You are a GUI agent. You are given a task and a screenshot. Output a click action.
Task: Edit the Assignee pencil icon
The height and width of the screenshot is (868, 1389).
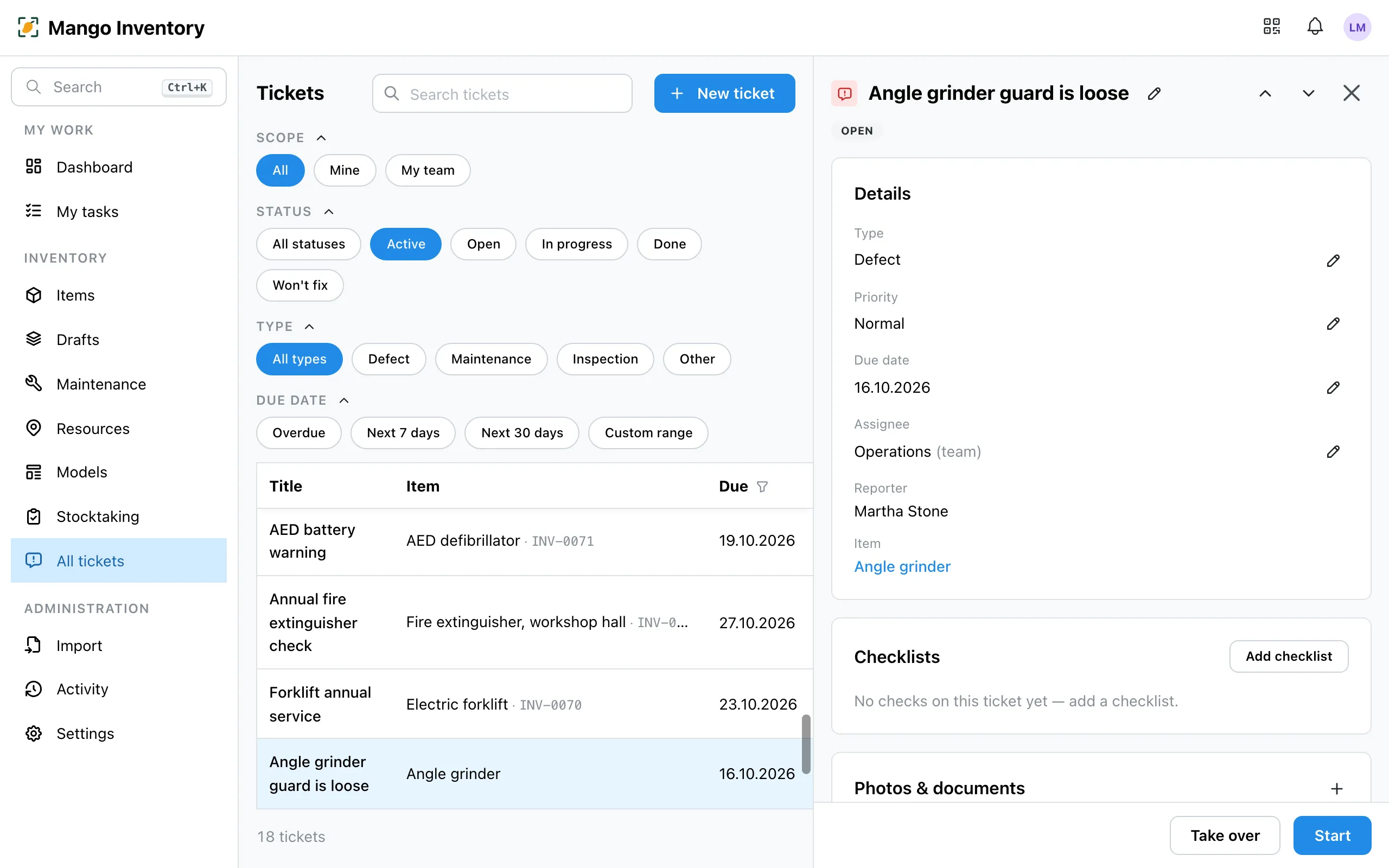(1333, 452)
